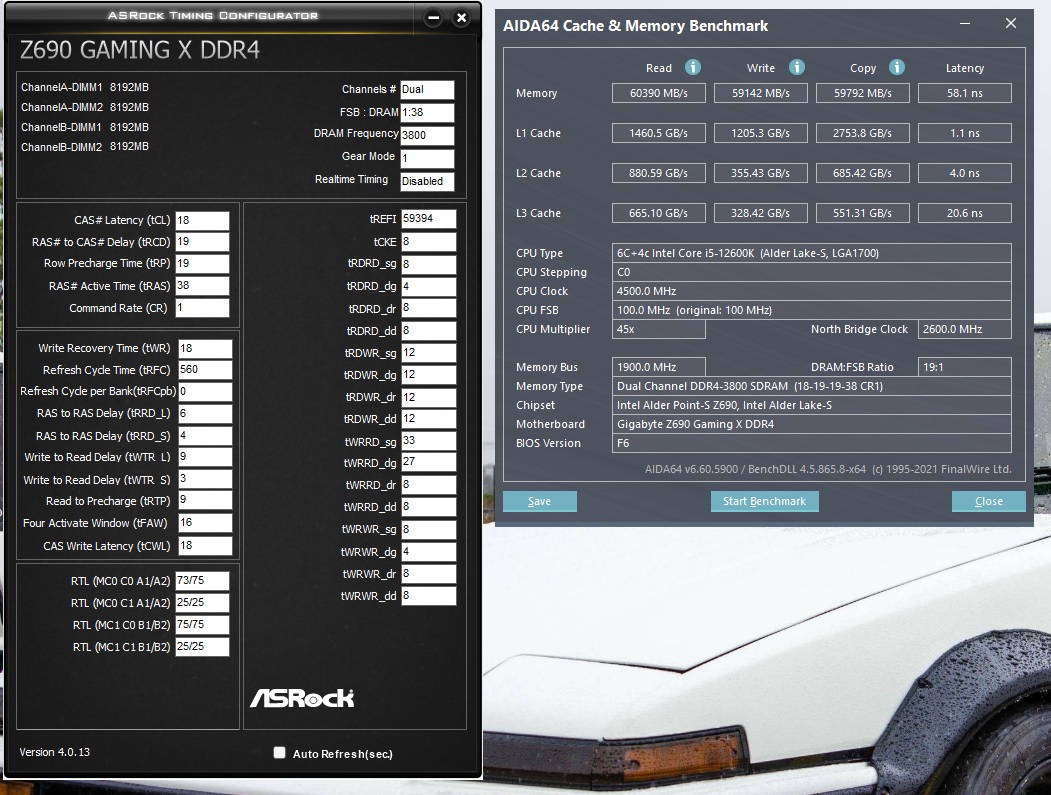This screenshot has height=795, width=1051.
Task: Select the RTL (MC1 C1 B1/B2) field
Action: [202, 647]
